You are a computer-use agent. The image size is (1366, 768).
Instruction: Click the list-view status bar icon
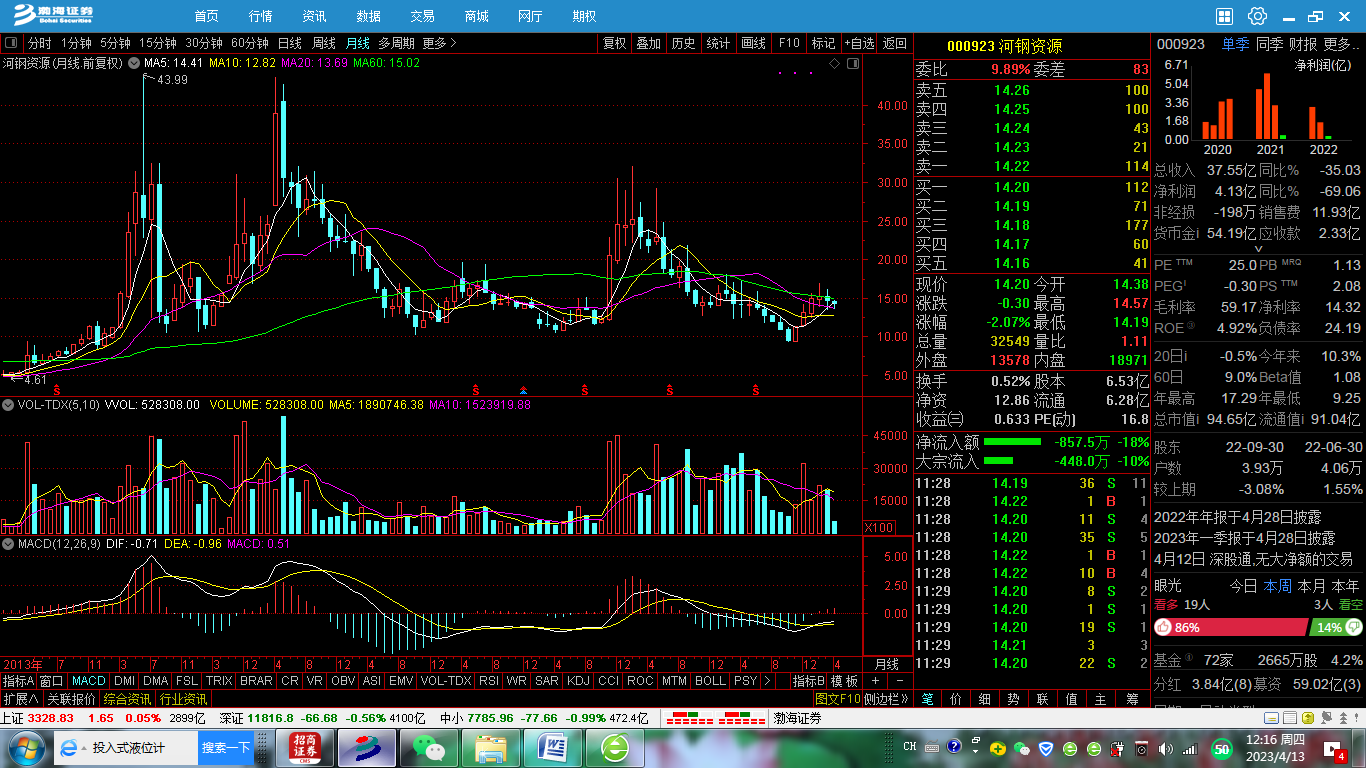tap(1289, 718)
